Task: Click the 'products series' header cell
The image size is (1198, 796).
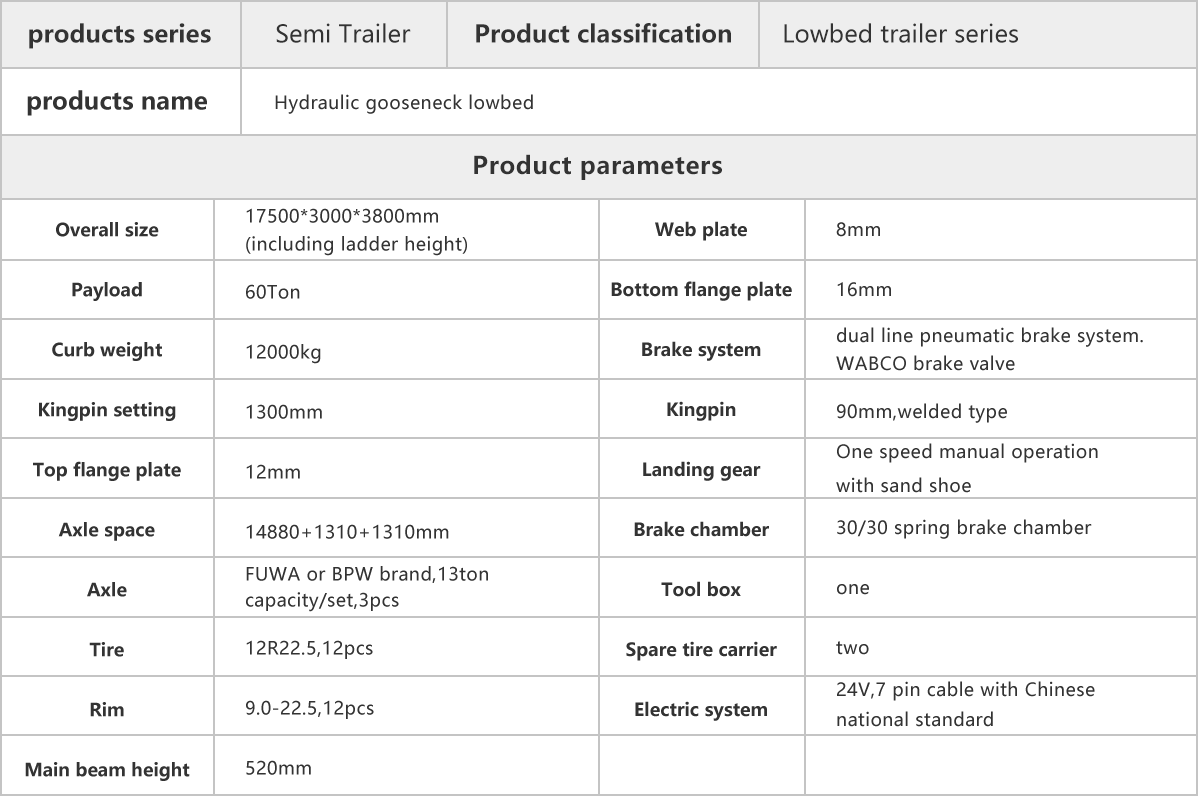Action: click(120, 34)
